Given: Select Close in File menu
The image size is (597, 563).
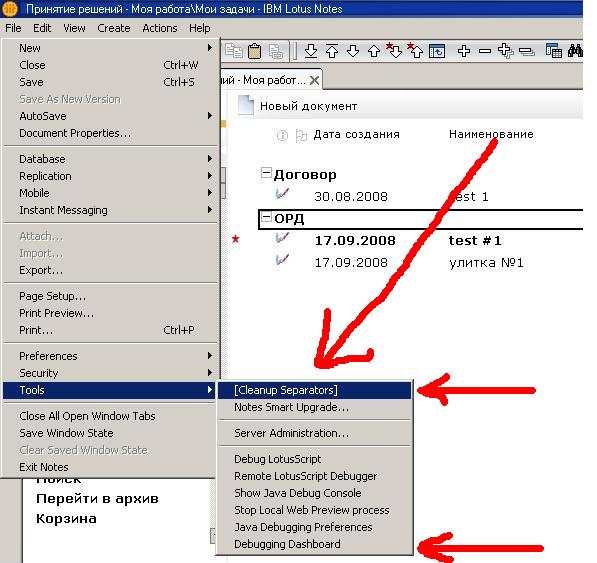Looking at the screenshot, I should coord(110,65).
